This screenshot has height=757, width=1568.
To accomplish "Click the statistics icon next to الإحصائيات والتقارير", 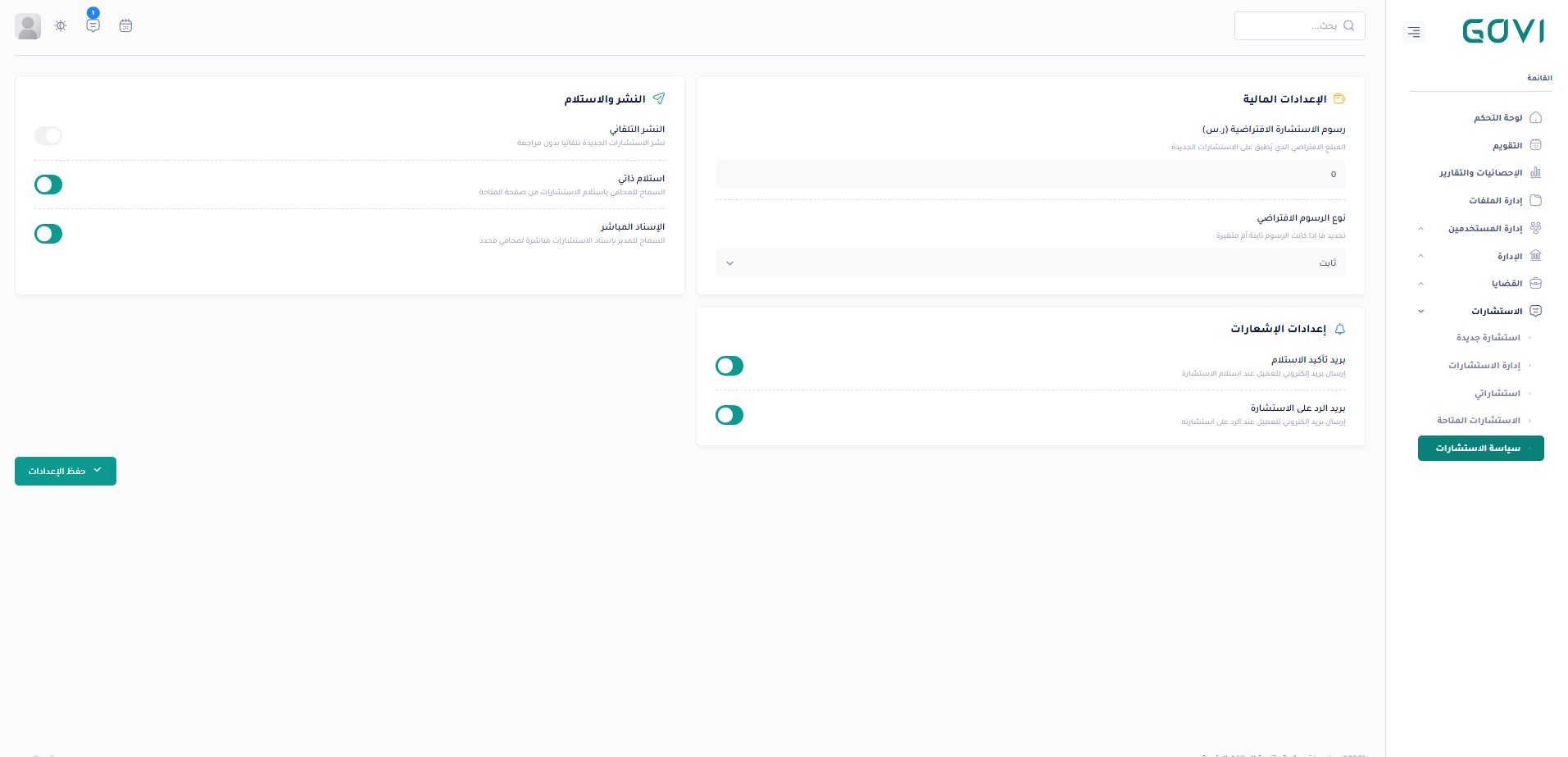I will [x=1536, y=172].
